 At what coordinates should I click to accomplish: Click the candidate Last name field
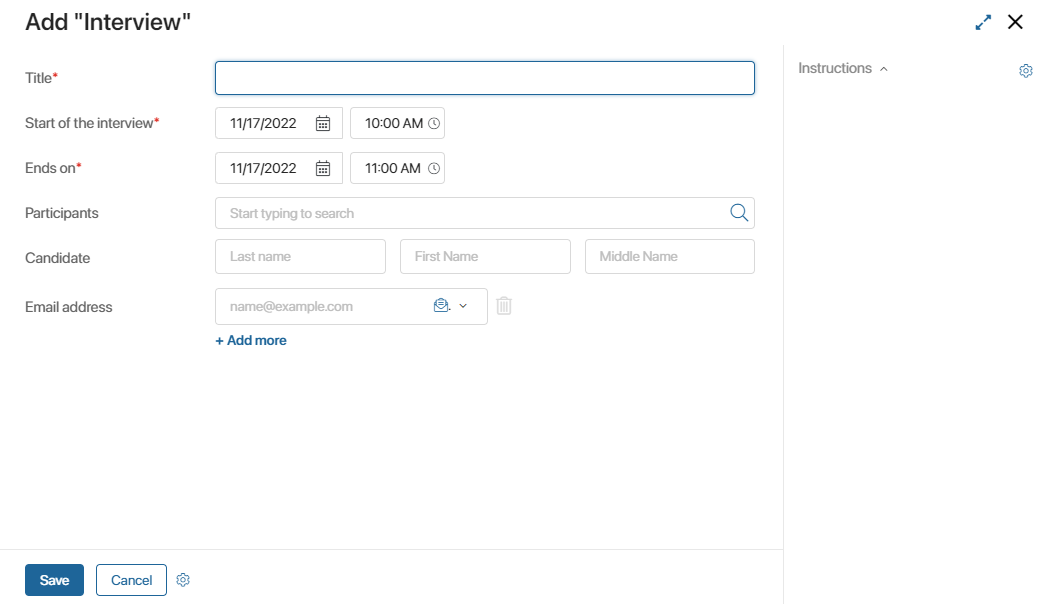[x=300, y=256]
